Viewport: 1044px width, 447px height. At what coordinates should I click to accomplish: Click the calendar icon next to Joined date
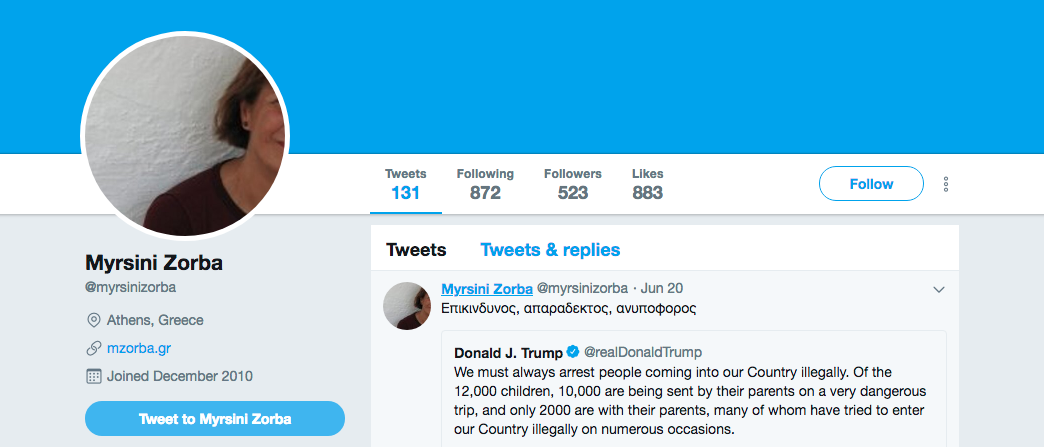click(x=94, y=377)
